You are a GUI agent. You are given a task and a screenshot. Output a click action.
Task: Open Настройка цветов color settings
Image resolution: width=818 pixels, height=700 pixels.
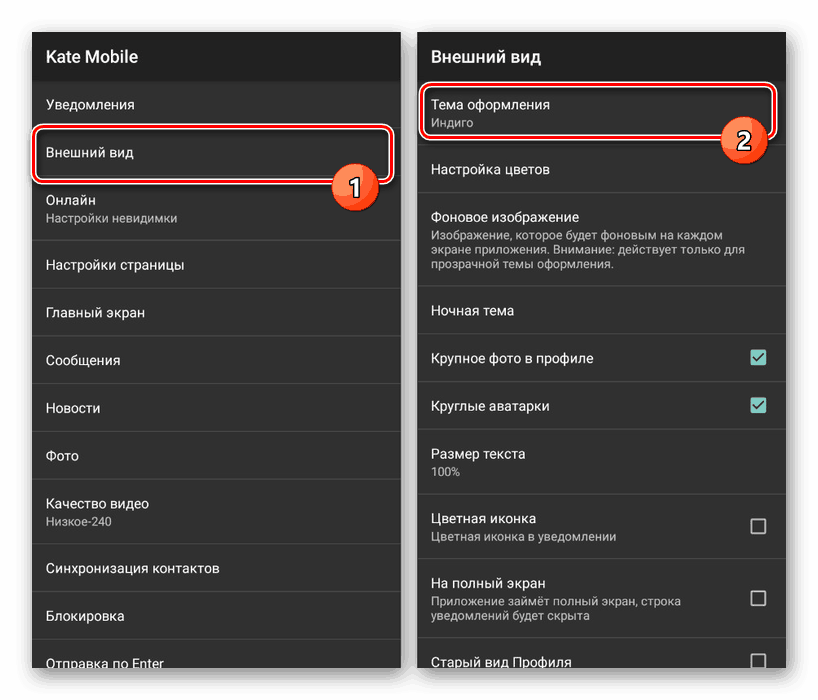490,170
